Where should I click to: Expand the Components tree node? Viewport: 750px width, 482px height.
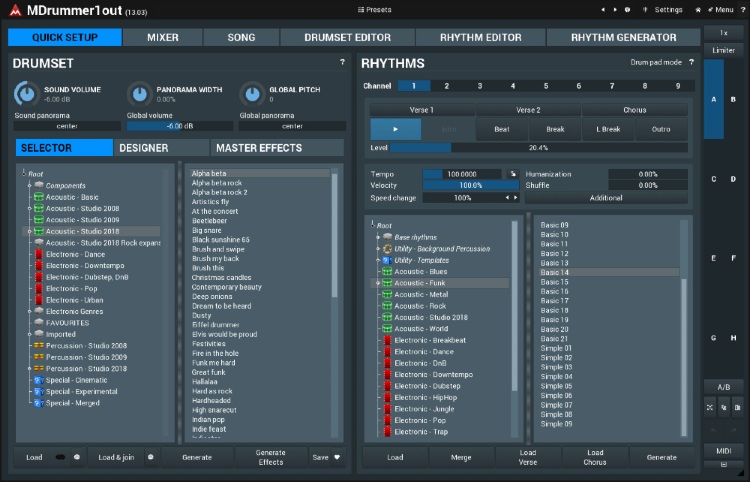30,186
